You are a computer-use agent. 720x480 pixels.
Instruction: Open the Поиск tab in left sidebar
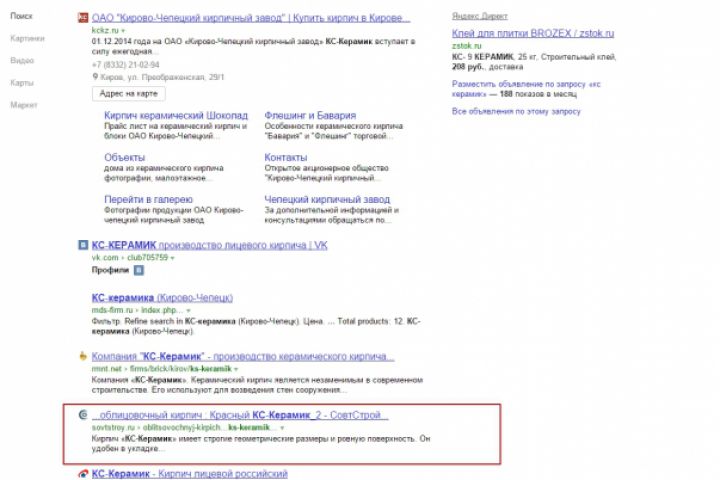[21, 16]
